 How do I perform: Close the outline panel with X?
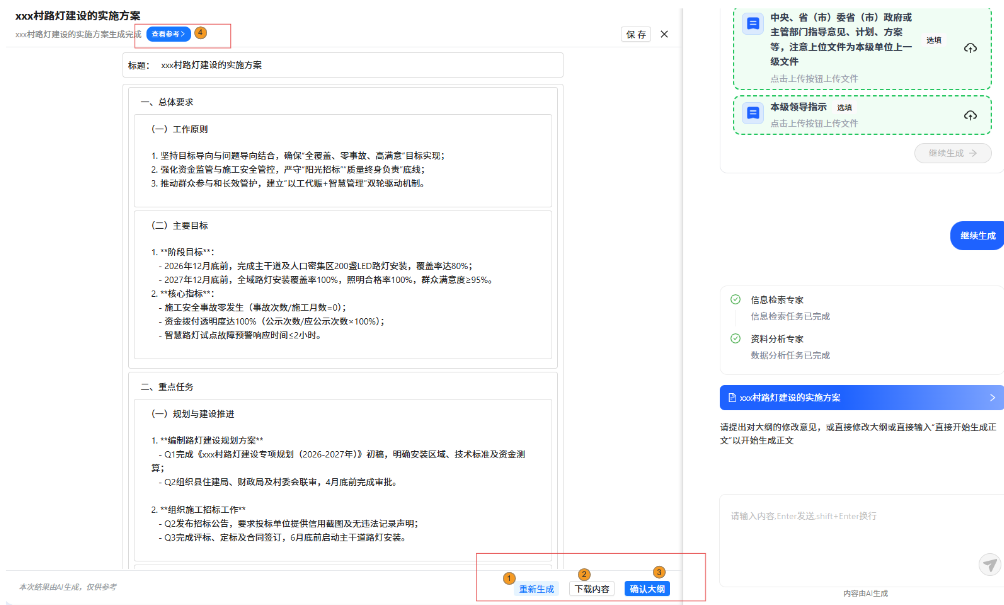[x=664, y=34]
